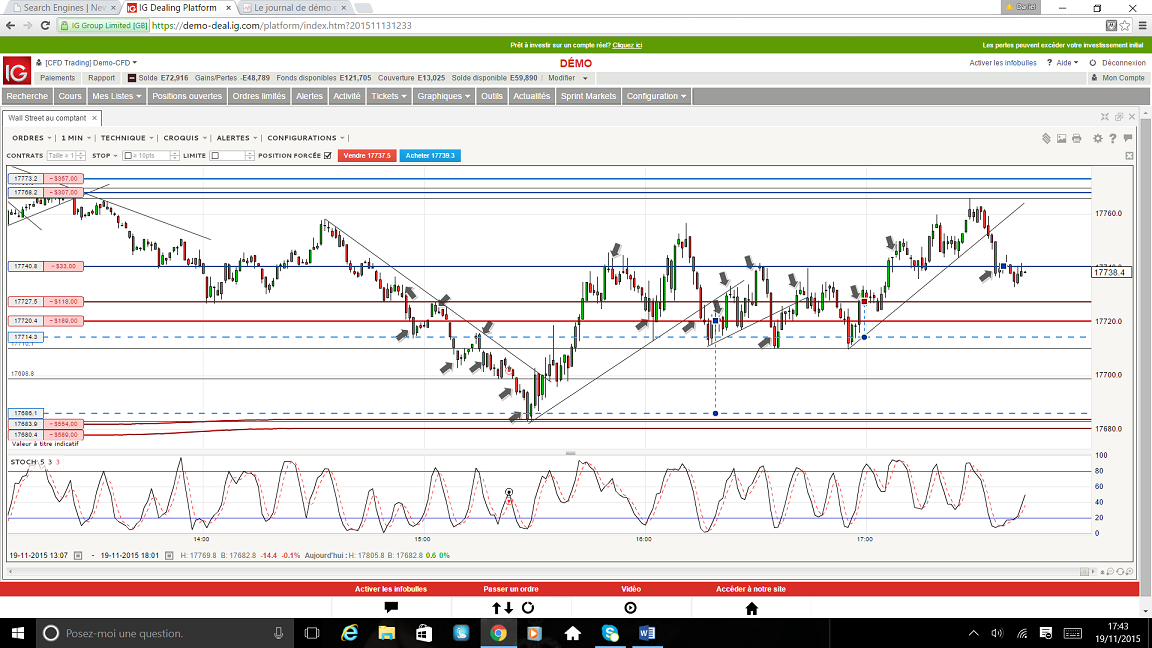Pop out chart into new window
The width and height of the screenshot is (1152, 648).
tap(1119, 117)
